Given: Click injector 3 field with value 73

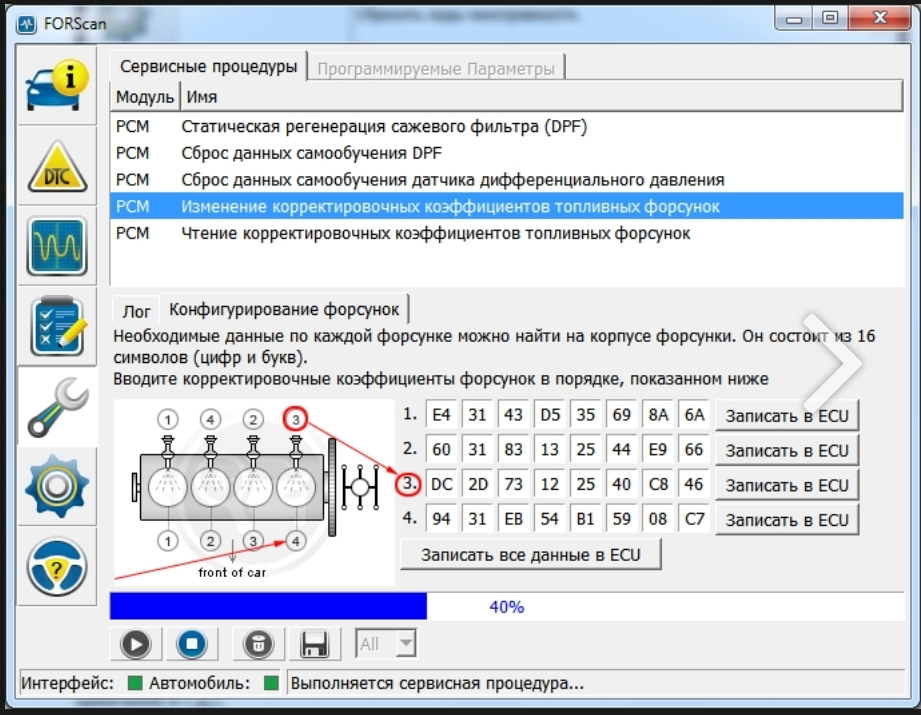Looking at the screenshot, I should click(x=513, y=484).
